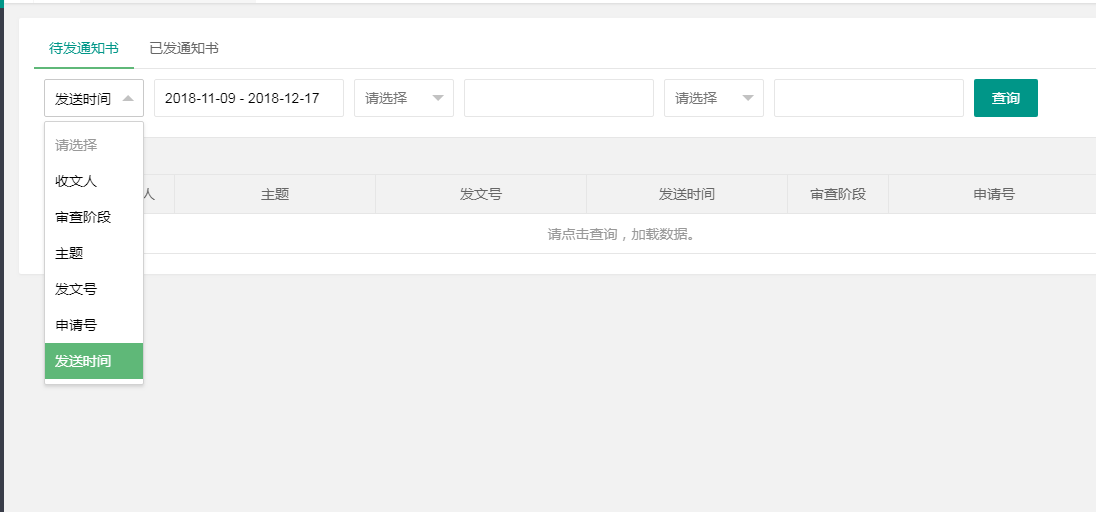Click the text box immediately left of 查询
Image resolution: width=1096 pixels, height=512 pixels.
(x=868, y=98)
